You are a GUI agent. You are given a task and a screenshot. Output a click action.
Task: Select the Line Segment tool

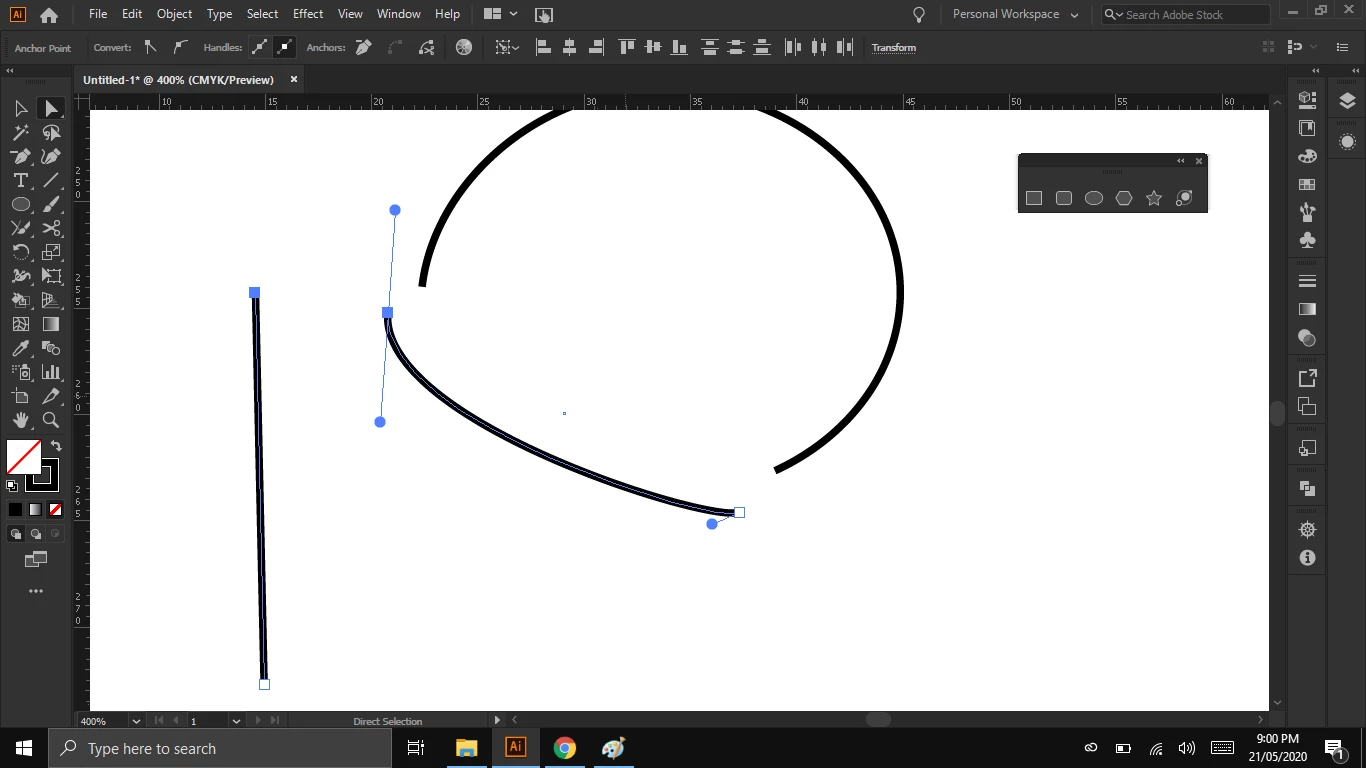tap(51, 180)
